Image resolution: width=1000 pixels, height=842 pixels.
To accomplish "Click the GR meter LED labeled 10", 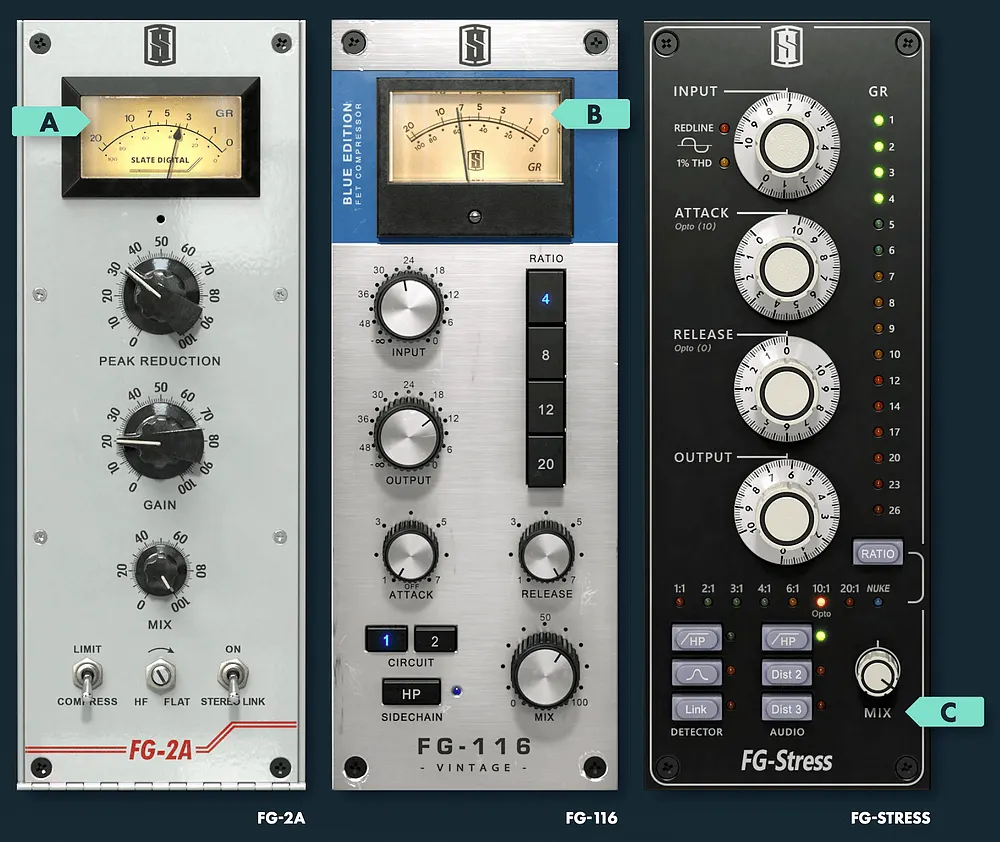I will [878, 354].
